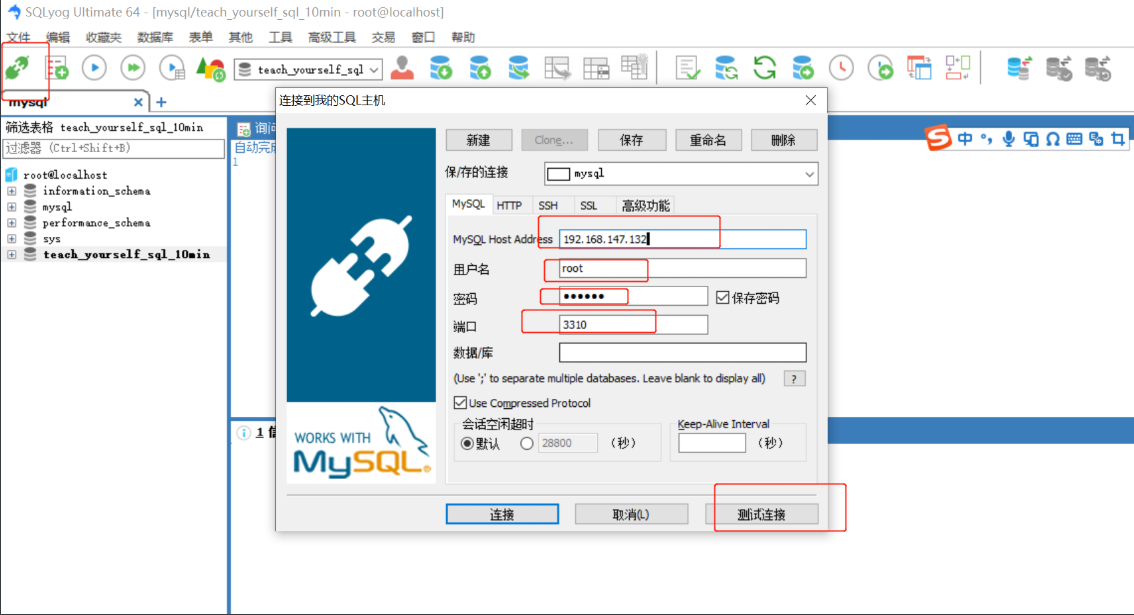This screenshot has height=615, width=1134.
Task: Click gray database icon with checkmark
Action: click(x=1058, y=68)
